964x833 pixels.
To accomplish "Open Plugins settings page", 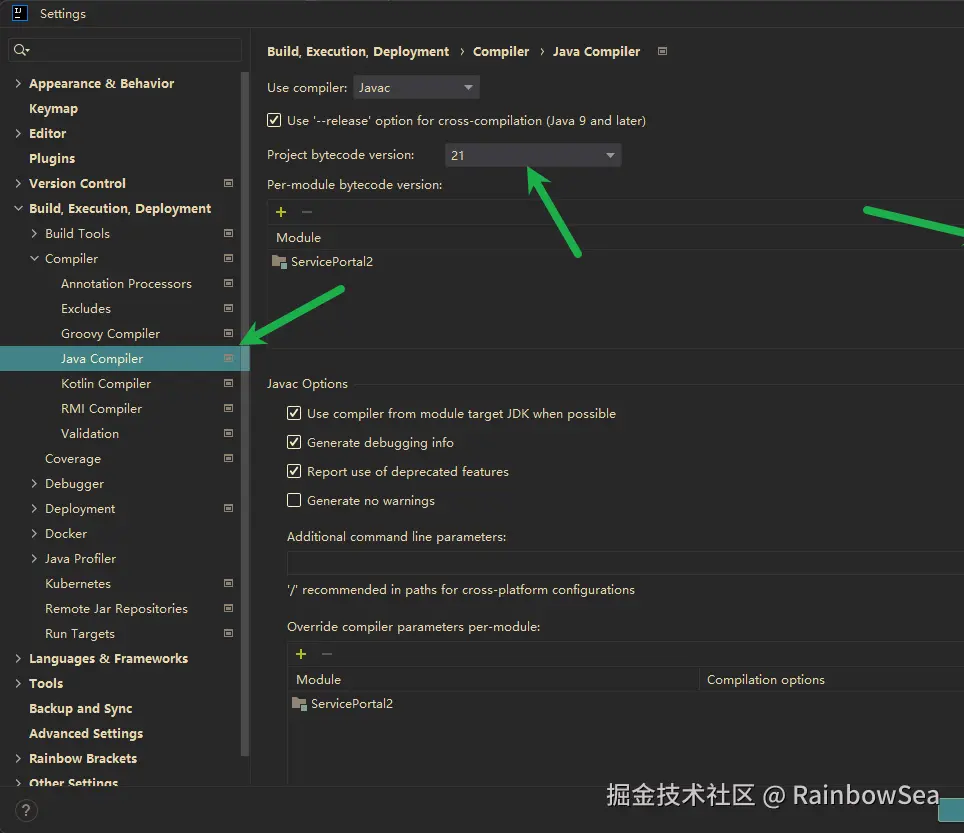I will click(52, 158).
